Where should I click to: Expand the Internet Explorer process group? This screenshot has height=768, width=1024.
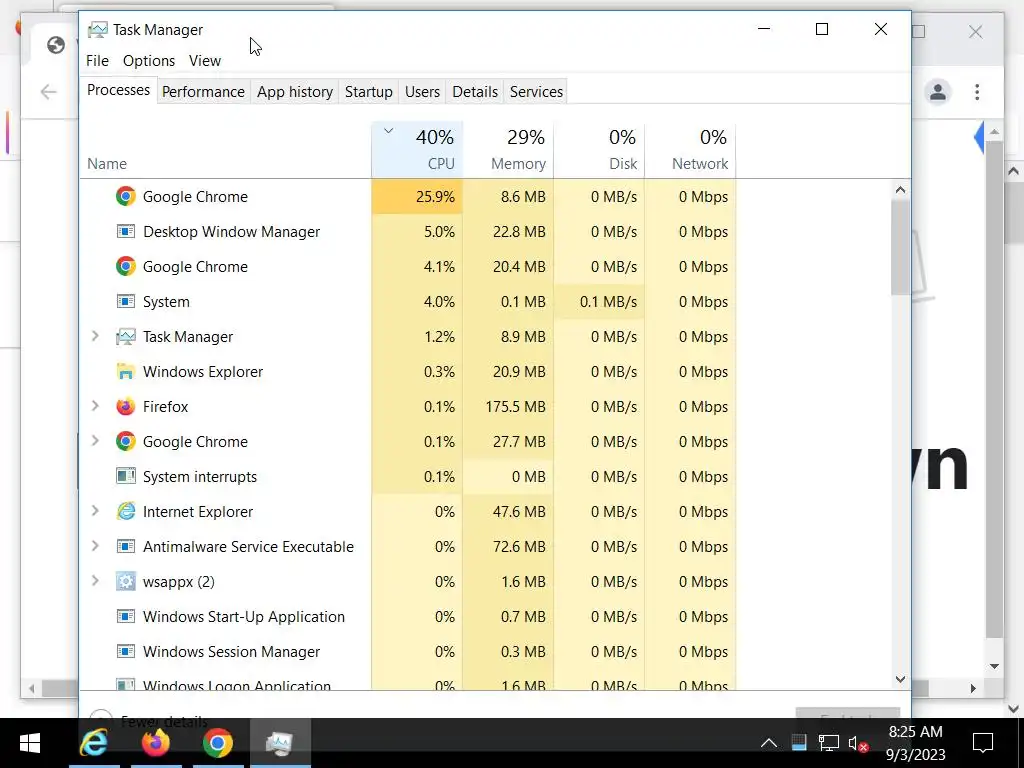click(95, 511)
